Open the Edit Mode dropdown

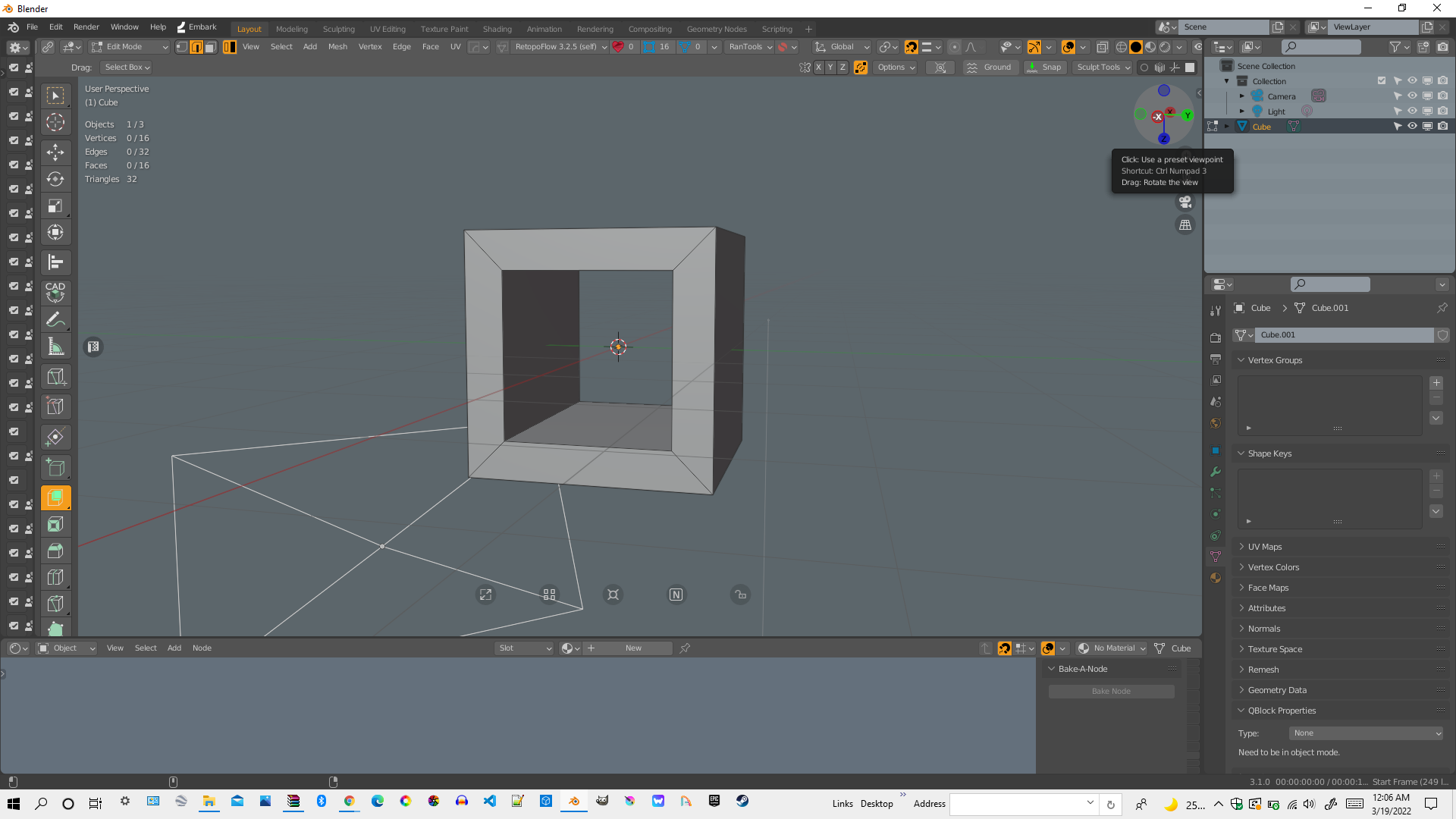coord(129,47)
